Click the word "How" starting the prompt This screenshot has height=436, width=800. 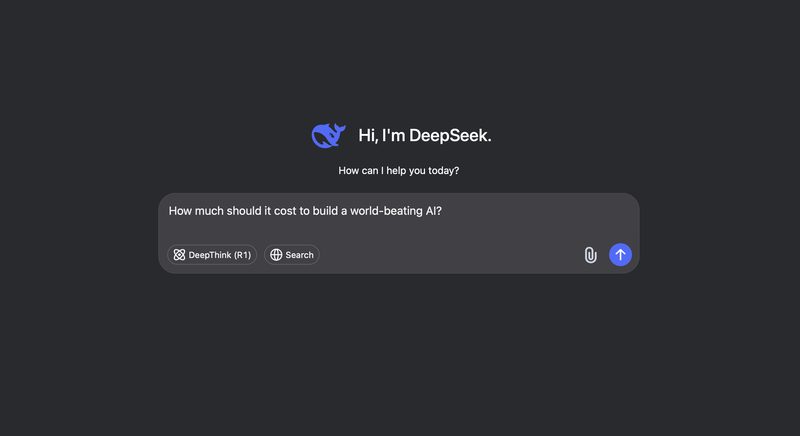(181, 211)
